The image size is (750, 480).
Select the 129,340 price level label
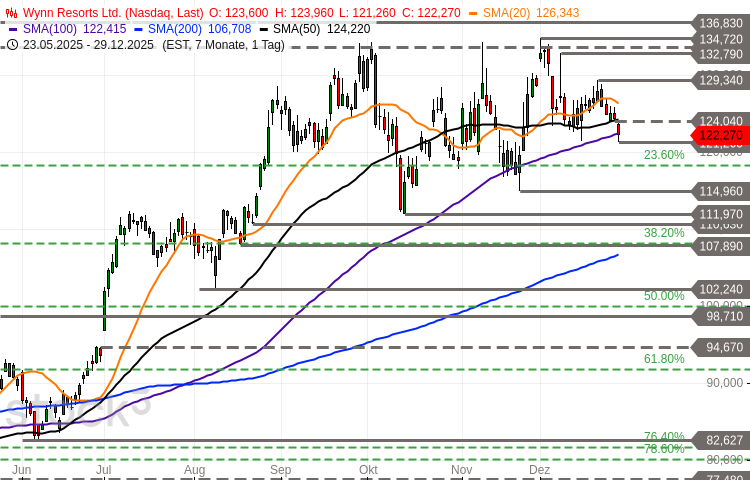pos(720,80)
